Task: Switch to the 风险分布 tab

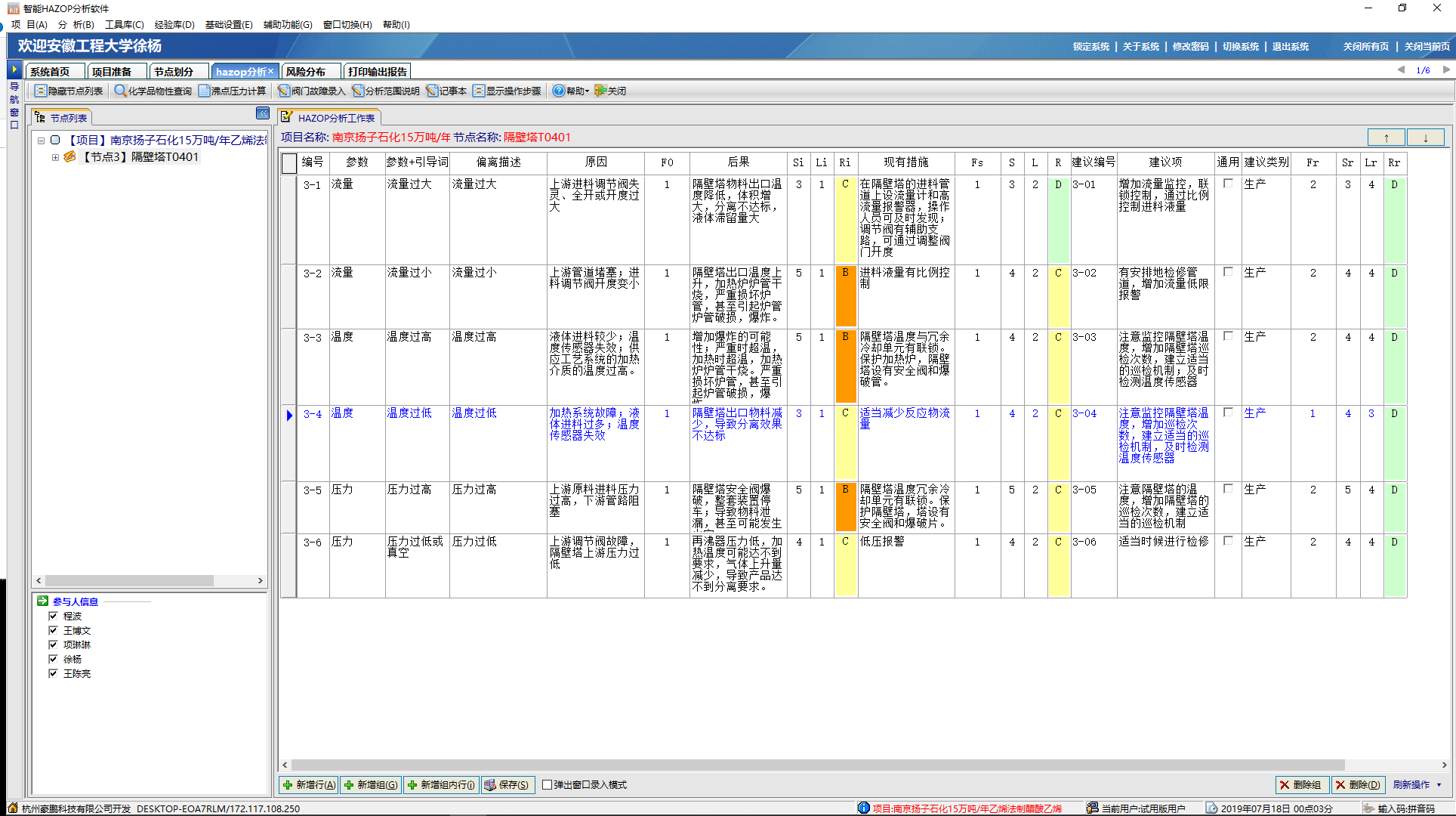Action: pos(306,72)
